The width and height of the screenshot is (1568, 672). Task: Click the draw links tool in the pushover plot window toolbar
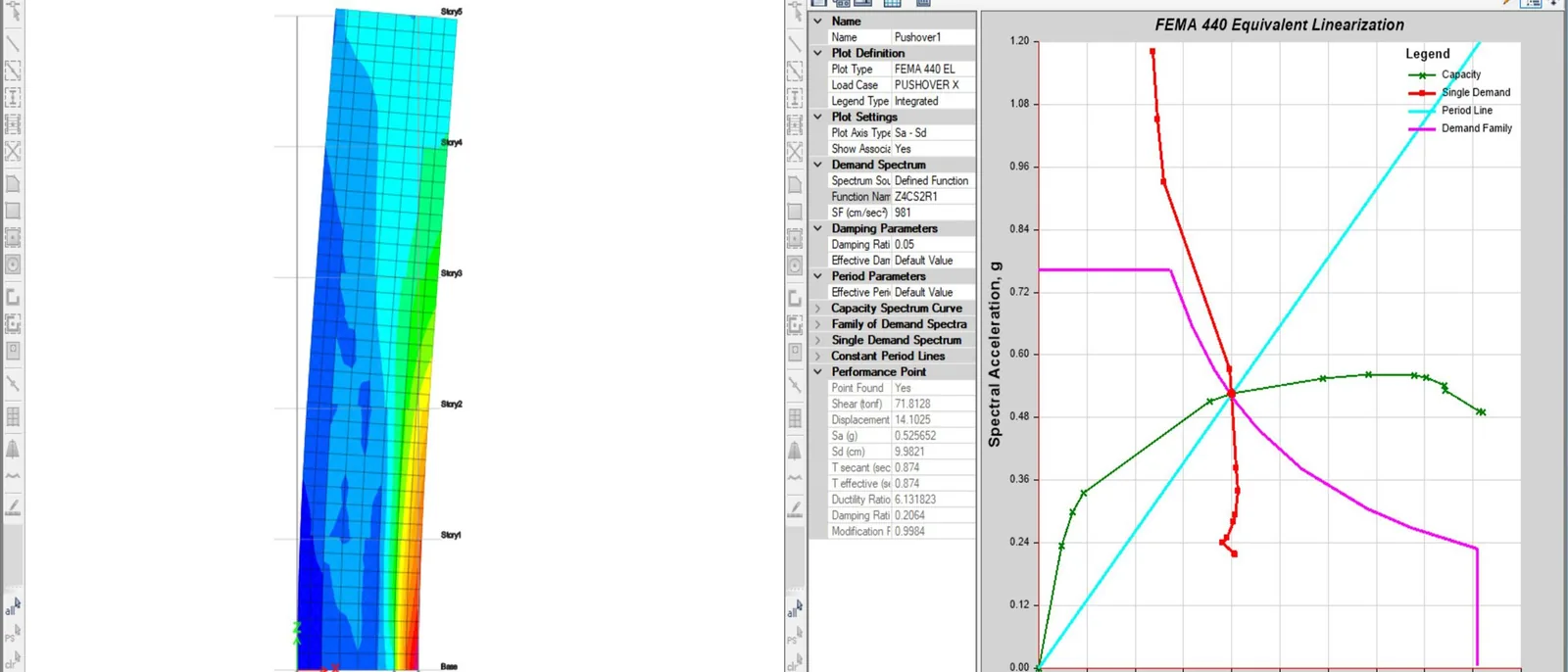(795, 385)
